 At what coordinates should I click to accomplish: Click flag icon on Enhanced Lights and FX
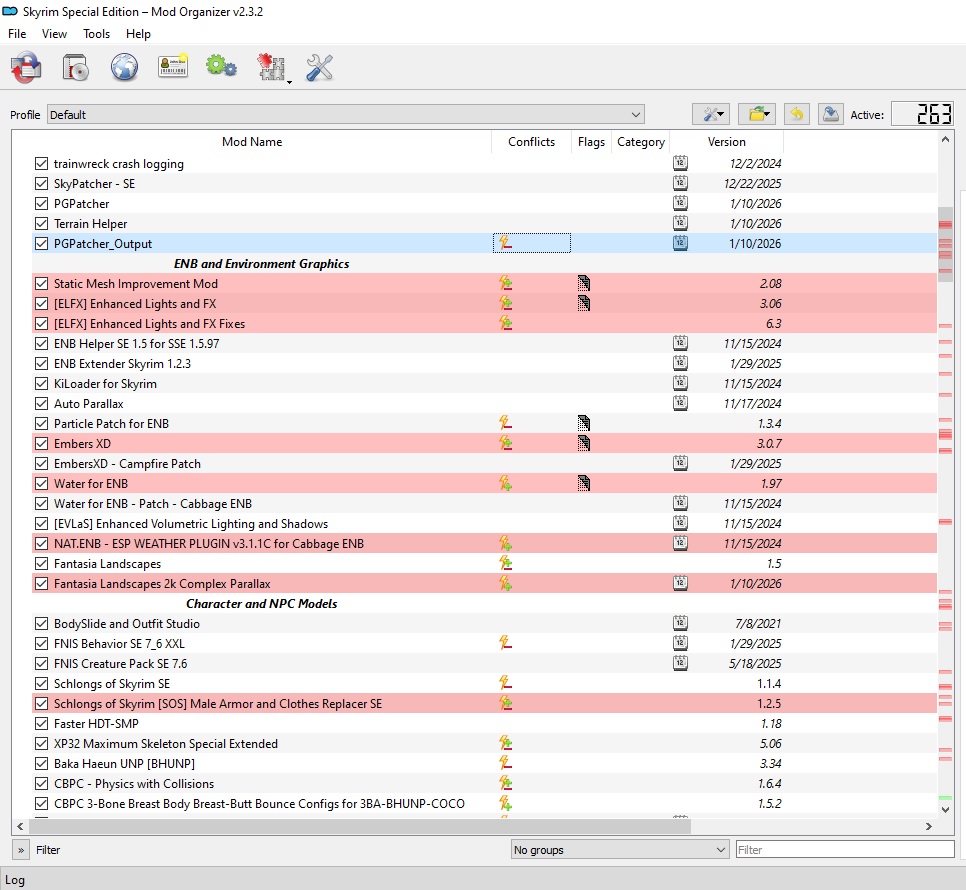click(583, 304)
